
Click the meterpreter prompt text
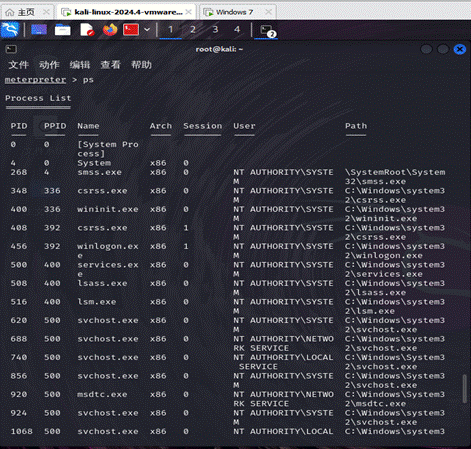(35, 80)
